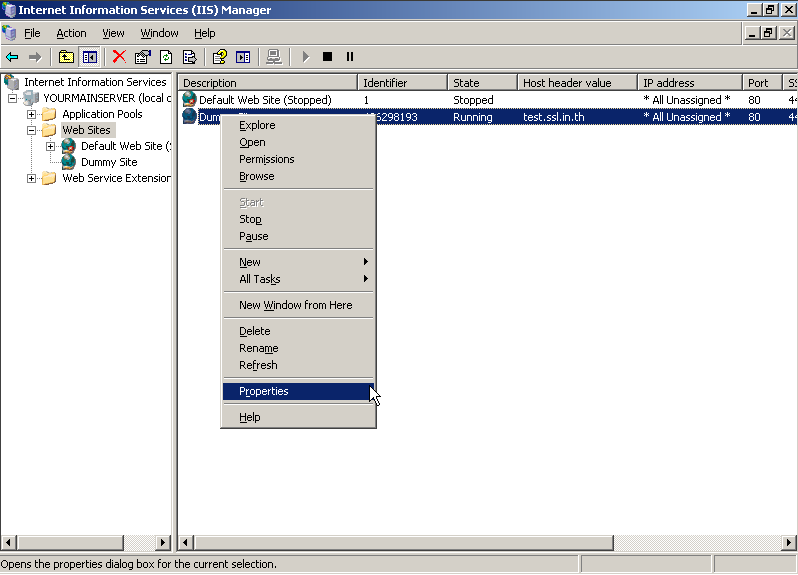Click the Export List toolbar icon
Screen dimensions: 798x575
(x=189, y=57)
